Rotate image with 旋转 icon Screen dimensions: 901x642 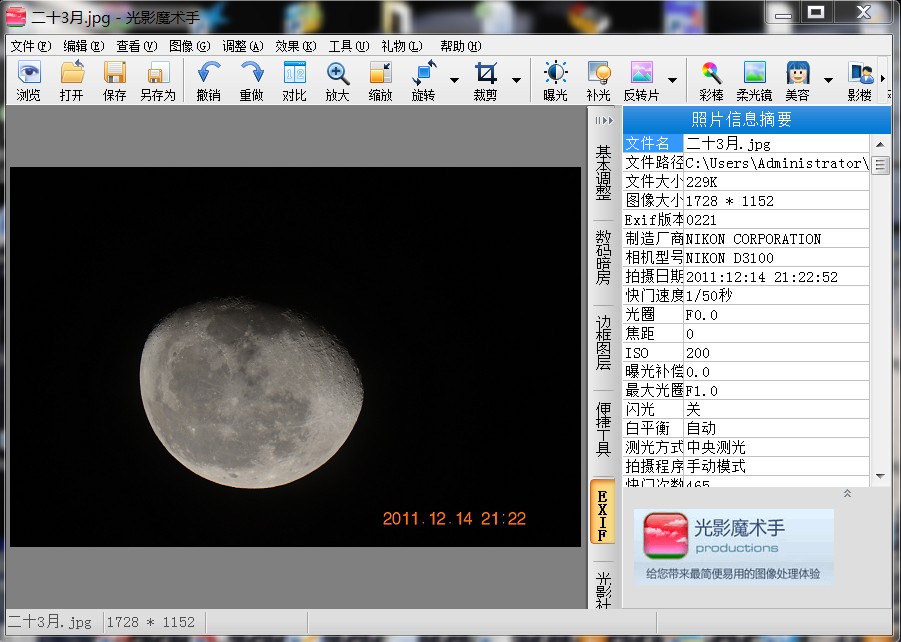click(424, 73)
